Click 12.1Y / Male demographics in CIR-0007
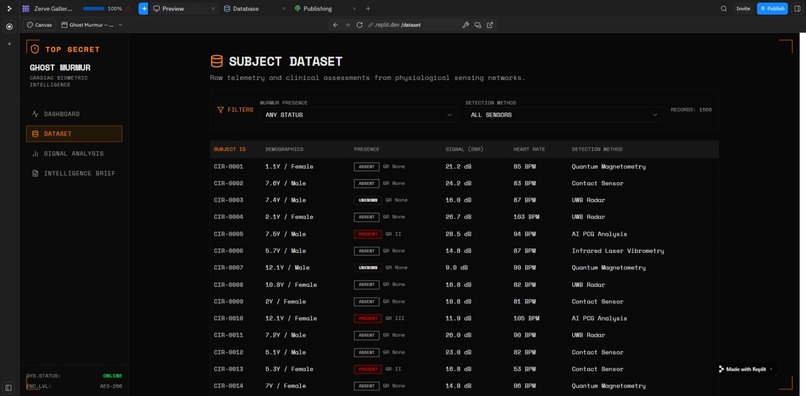This screenshot has height=396, width=806. point(287,268)
